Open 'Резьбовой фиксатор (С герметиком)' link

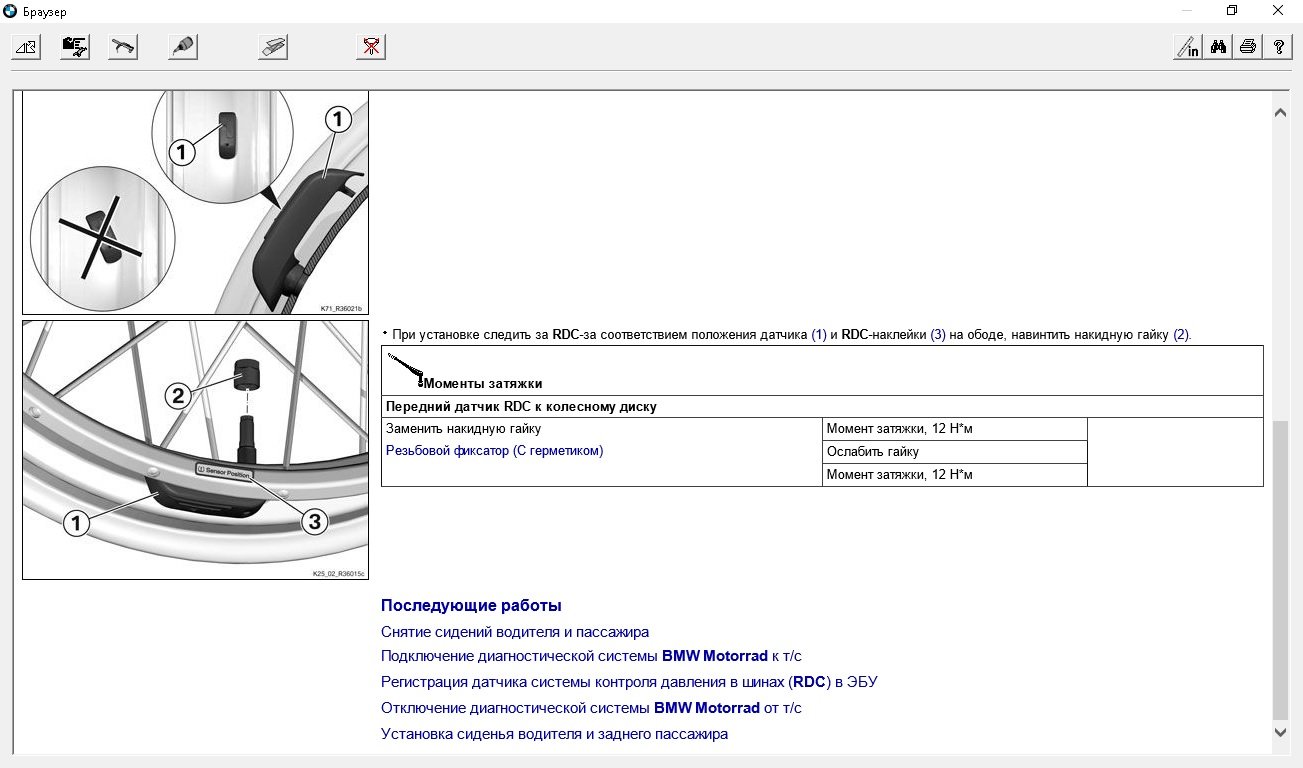[494, 451]
